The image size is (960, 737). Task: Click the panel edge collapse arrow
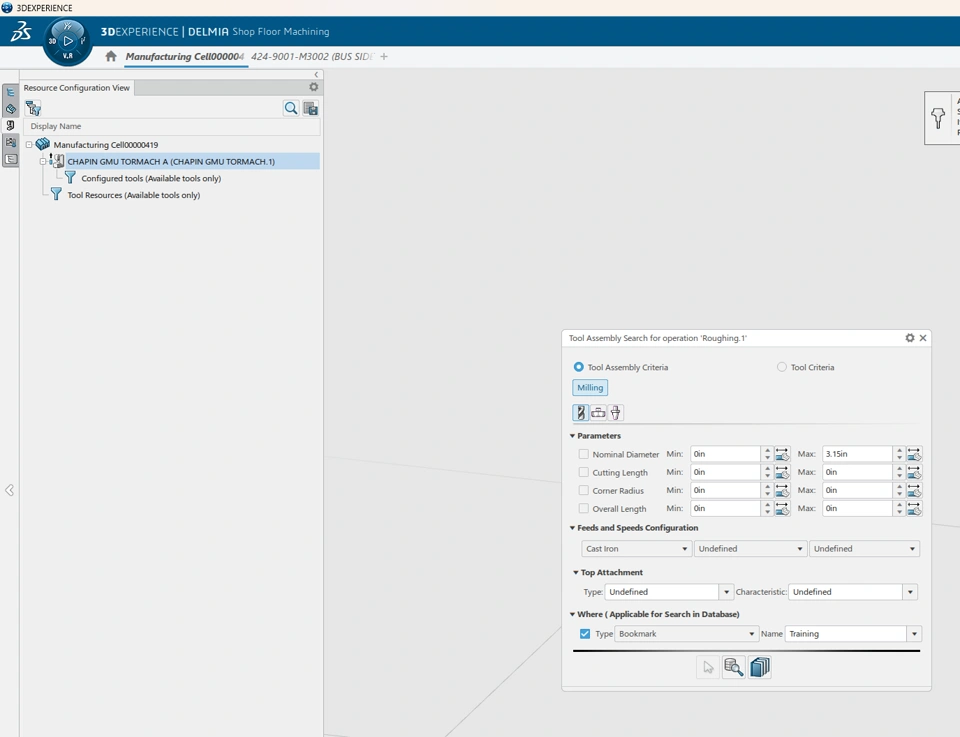9,490
